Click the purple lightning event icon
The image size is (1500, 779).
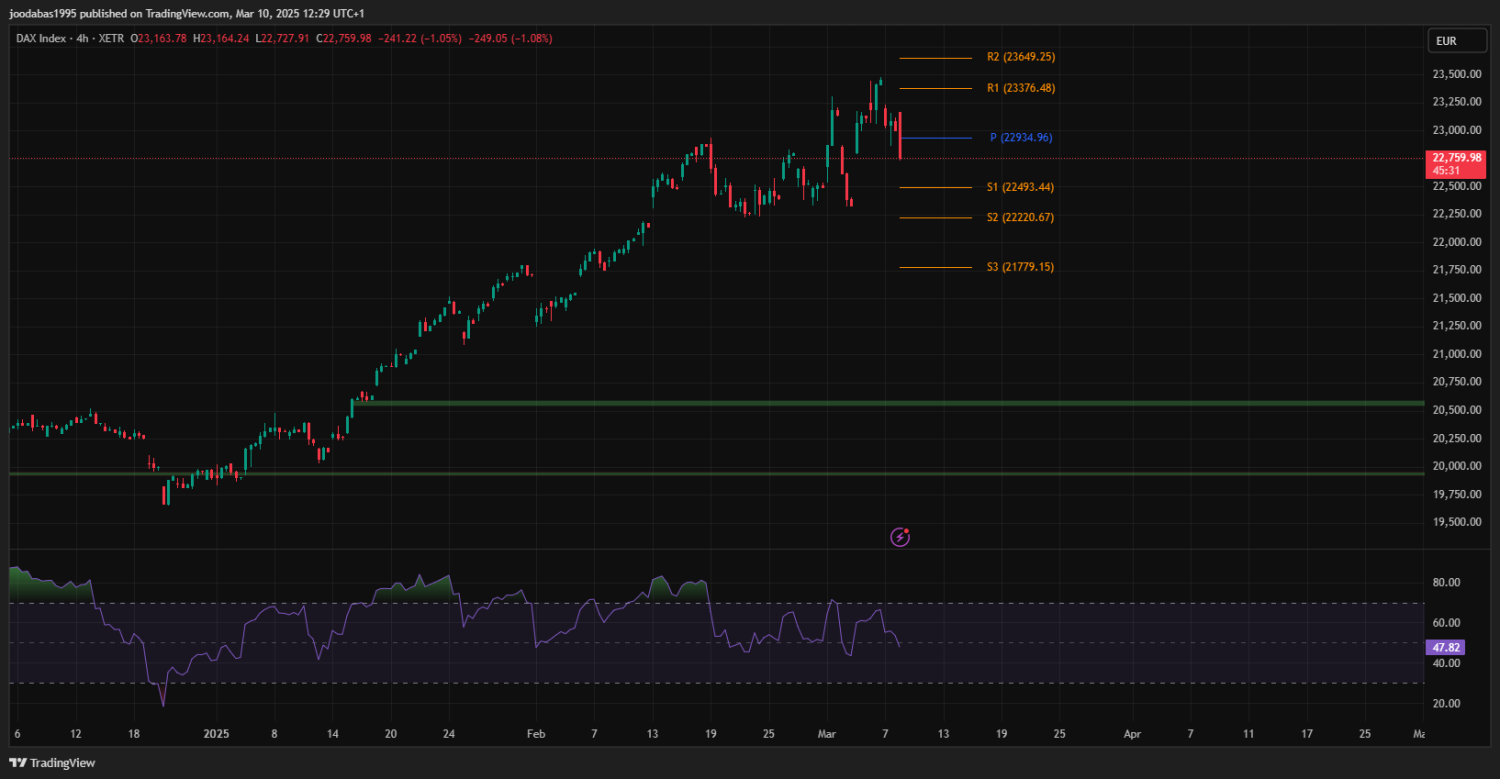(x=900, y=537)
